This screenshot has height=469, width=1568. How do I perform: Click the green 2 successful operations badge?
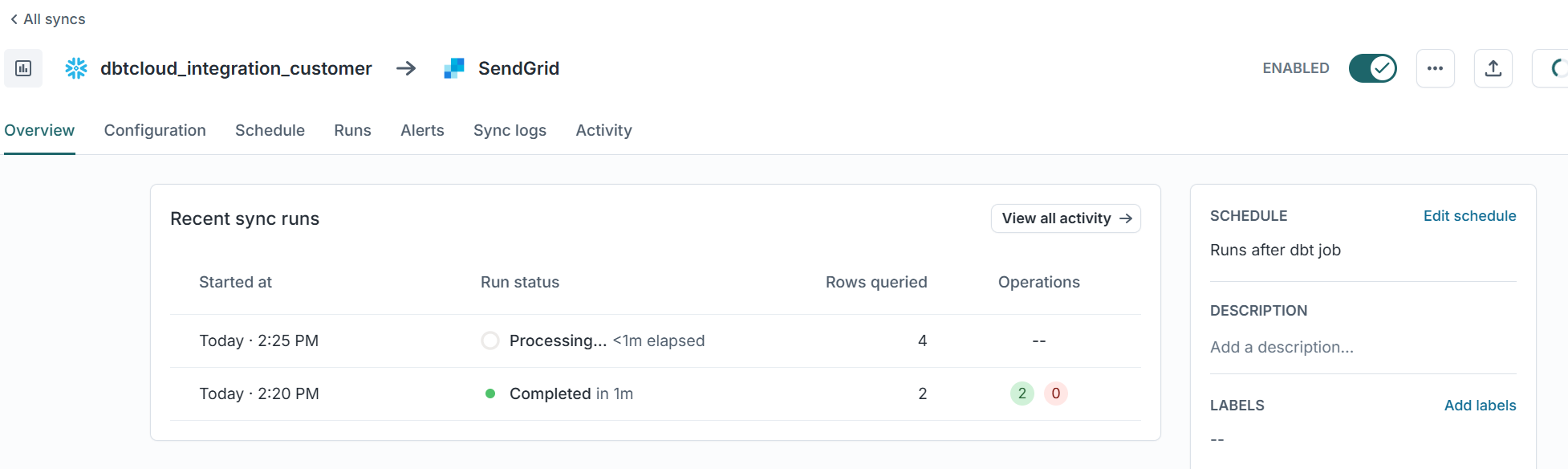1022,394
